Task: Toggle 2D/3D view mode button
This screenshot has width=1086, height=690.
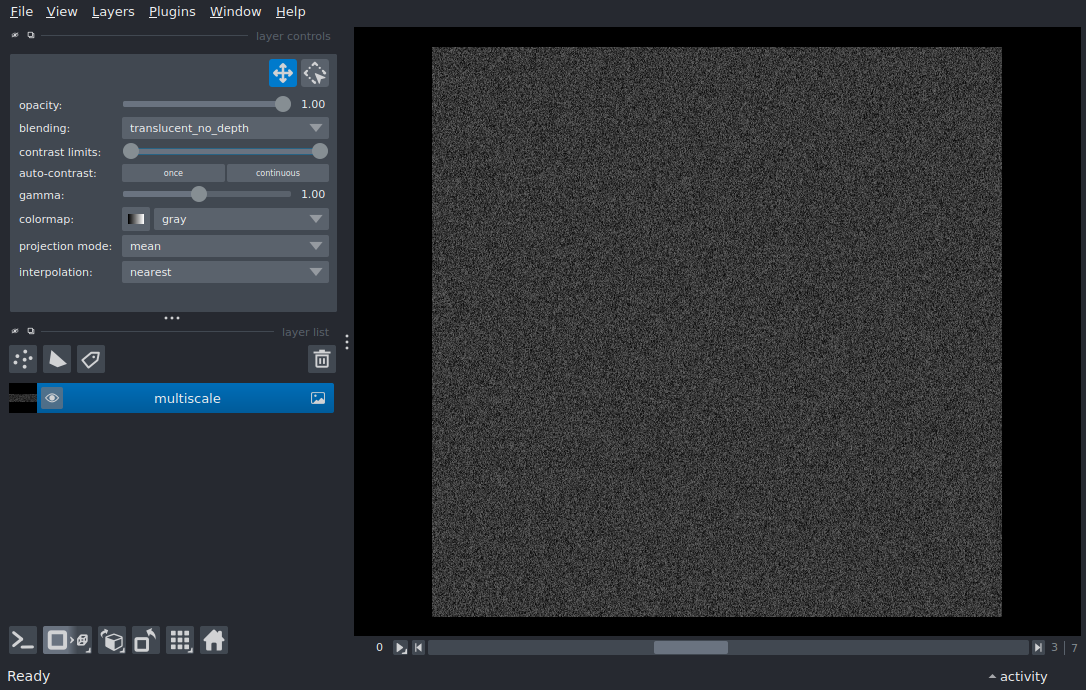Action: coord(67,640)
